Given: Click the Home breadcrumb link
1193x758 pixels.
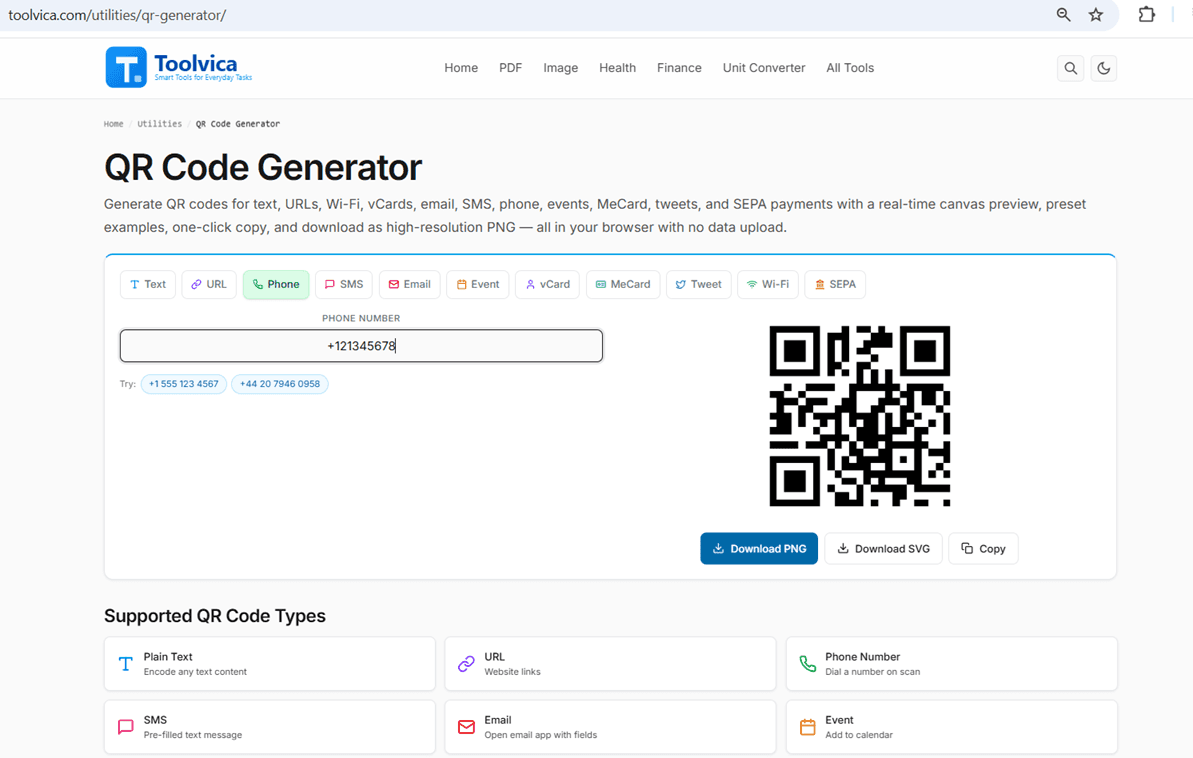Looking at the screenshot, I should (x=113, y=124).
